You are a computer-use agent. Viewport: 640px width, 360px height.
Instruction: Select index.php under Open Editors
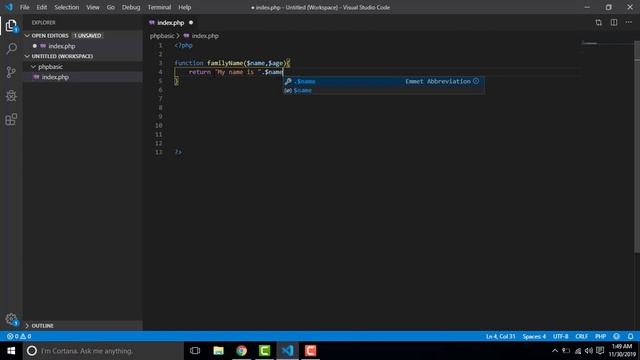pyautogui.click(x=82, y=46)
